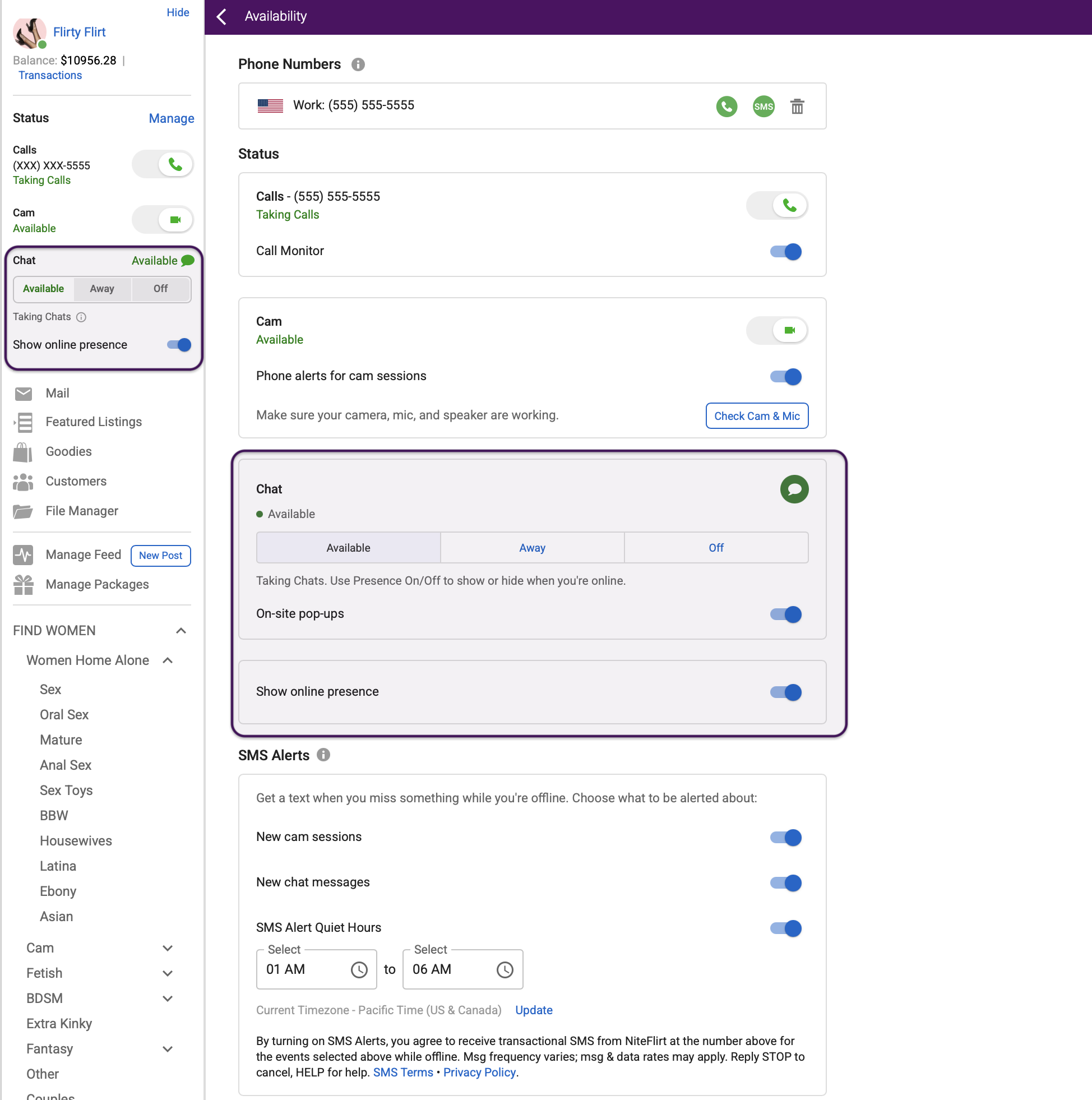Open the 01 AM quiet hours start selector
The image size is (1092, 1100).
pos(317,969)
